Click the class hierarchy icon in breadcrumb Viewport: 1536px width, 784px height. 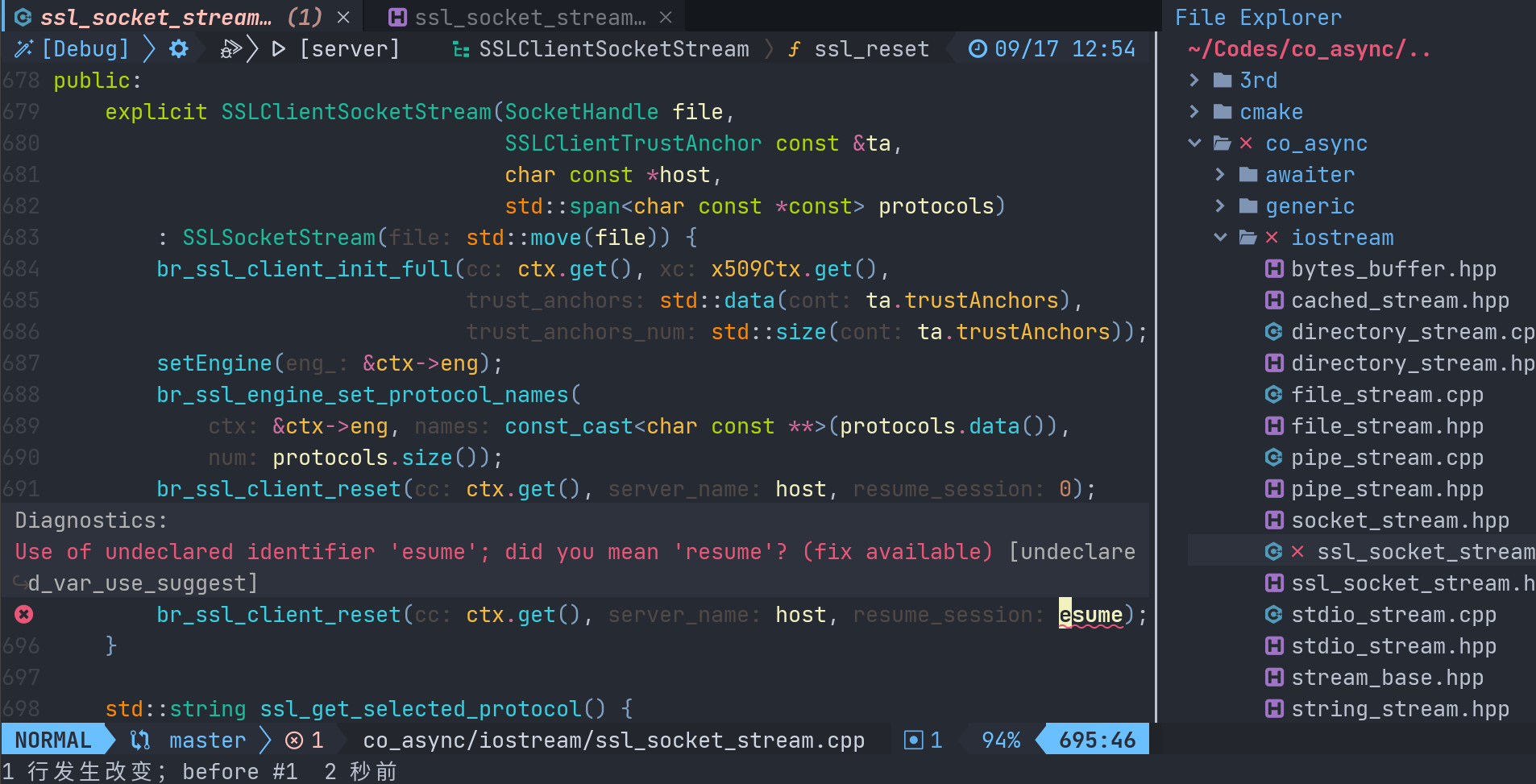(461, 49)
